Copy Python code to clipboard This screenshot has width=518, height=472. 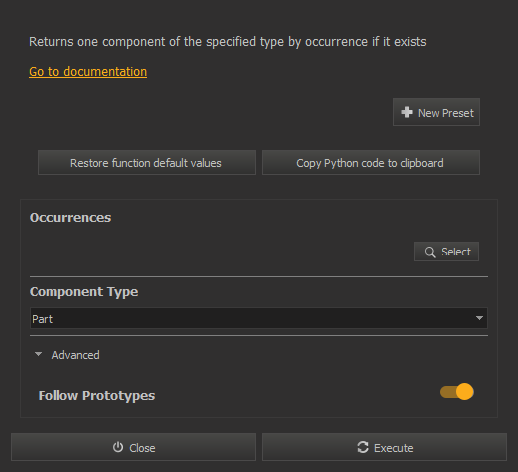coord(371,163)
